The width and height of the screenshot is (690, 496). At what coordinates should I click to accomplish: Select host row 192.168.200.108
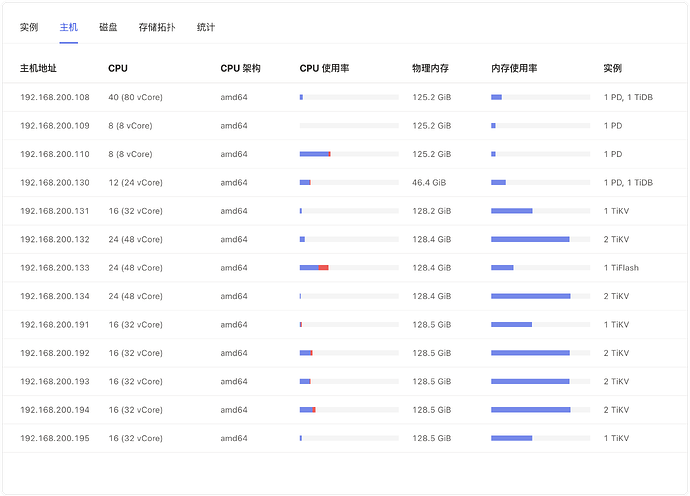coord(345,97)
